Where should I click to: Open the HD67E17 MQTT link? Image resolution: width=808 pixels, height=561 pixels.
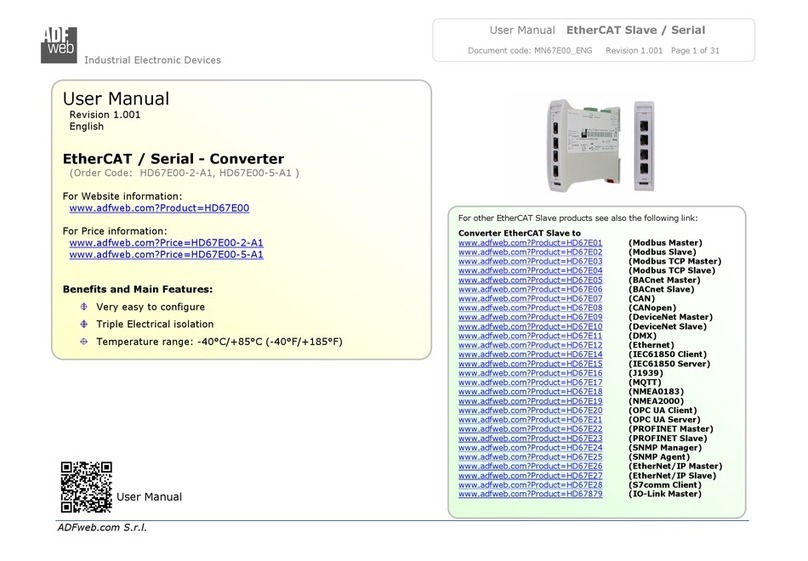point(530,382)
